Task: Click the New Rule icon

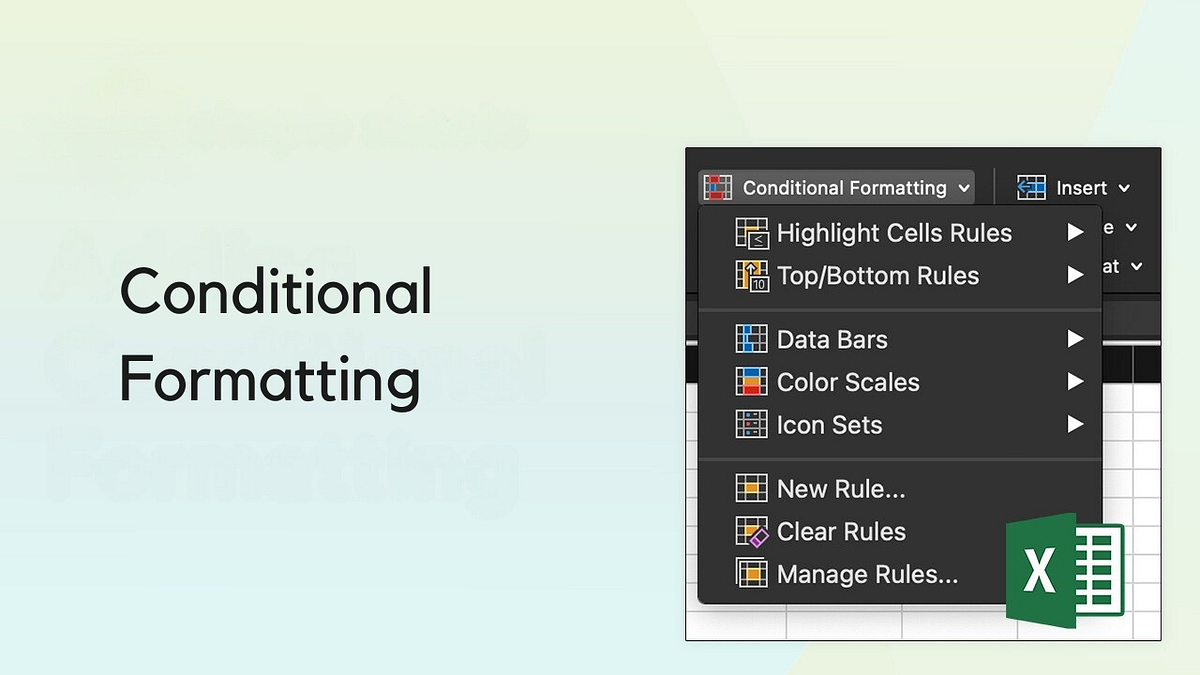Action: click(x=753, y=488)
